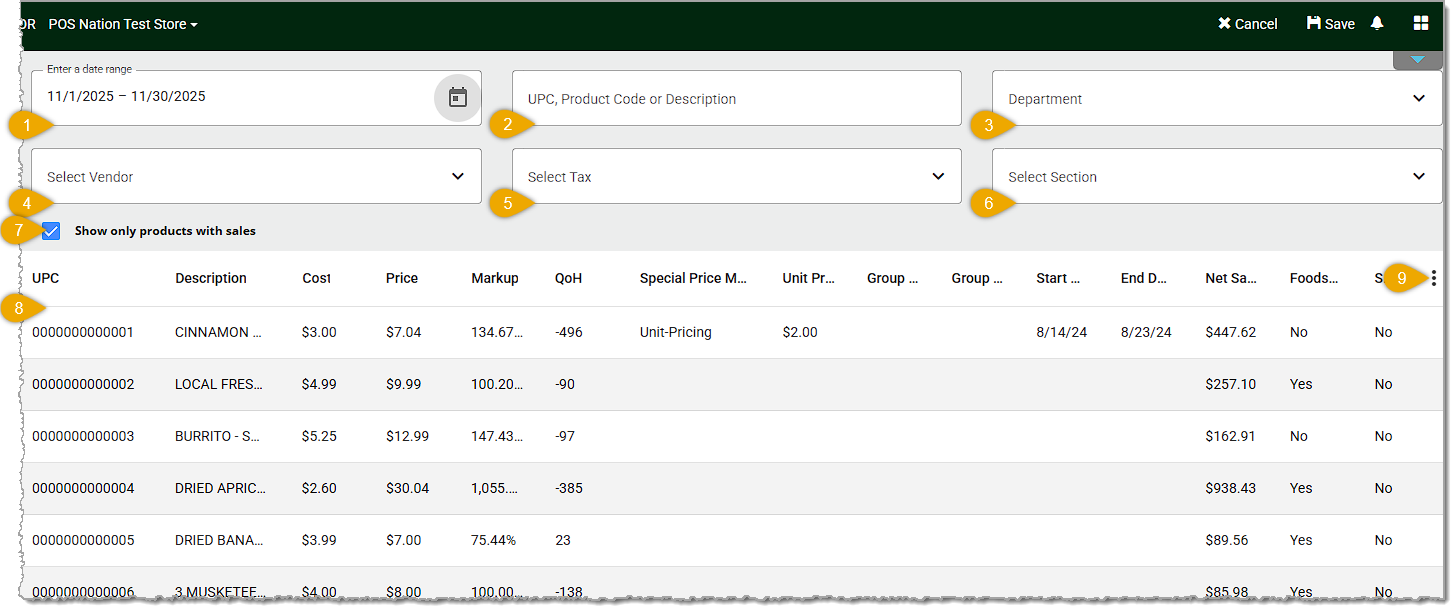Expand the Select Vendor dropdown
This screenshot has width=1455, height=615.
pos(256,176)
